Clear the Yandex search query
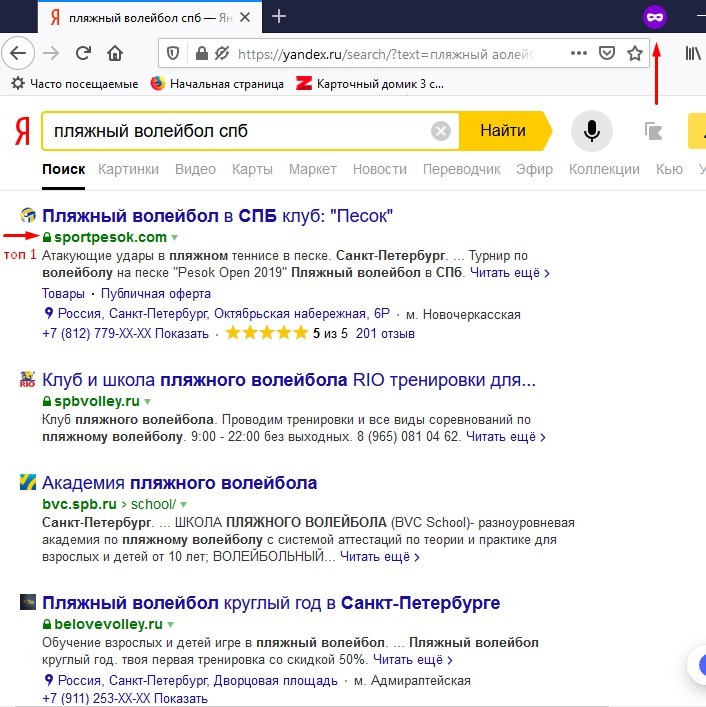The height and width of the screenshot is (707, 706). point(440,131)
